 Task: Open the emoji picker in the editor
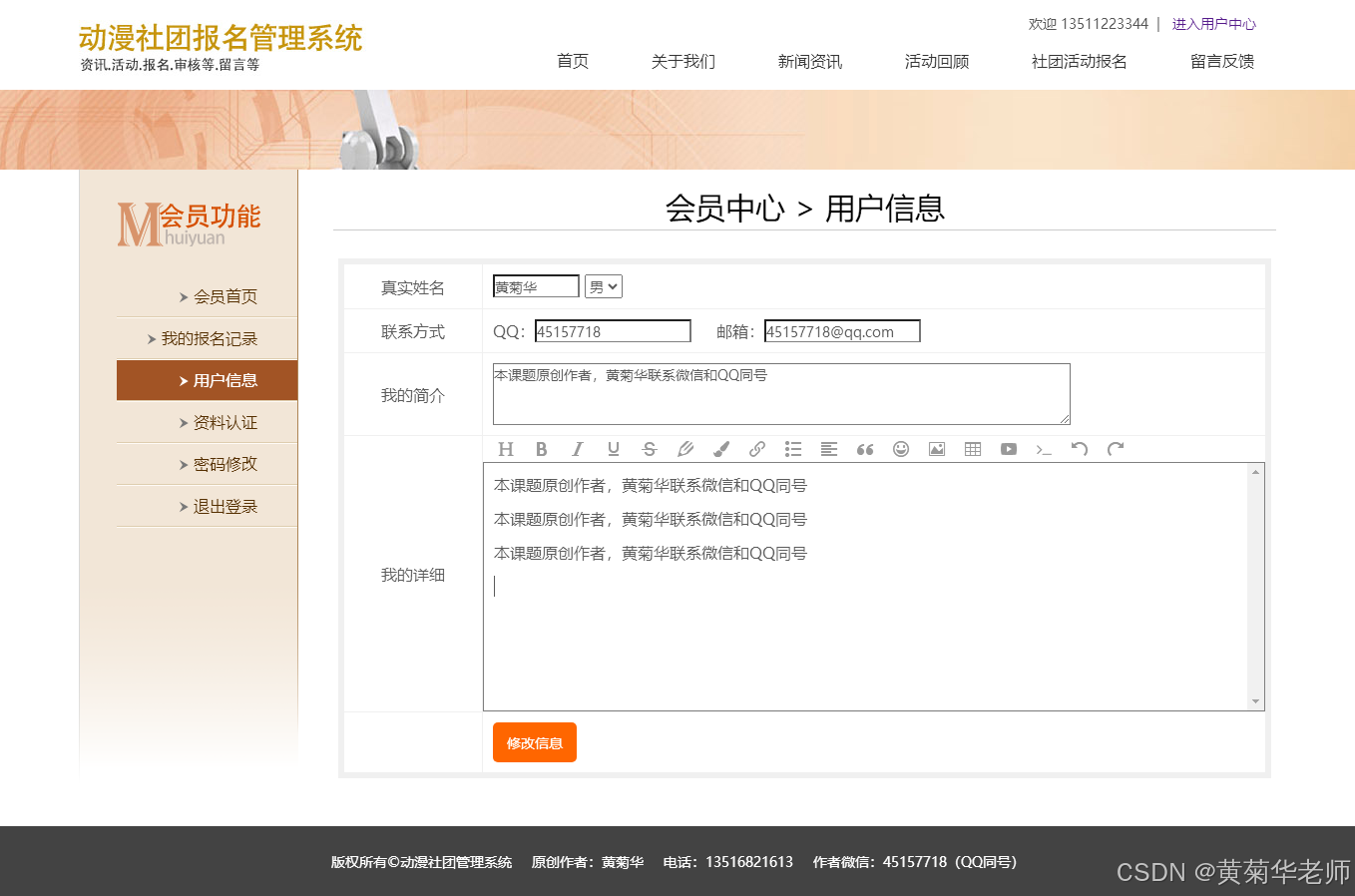pyautogui.click(x=901, y=449)
